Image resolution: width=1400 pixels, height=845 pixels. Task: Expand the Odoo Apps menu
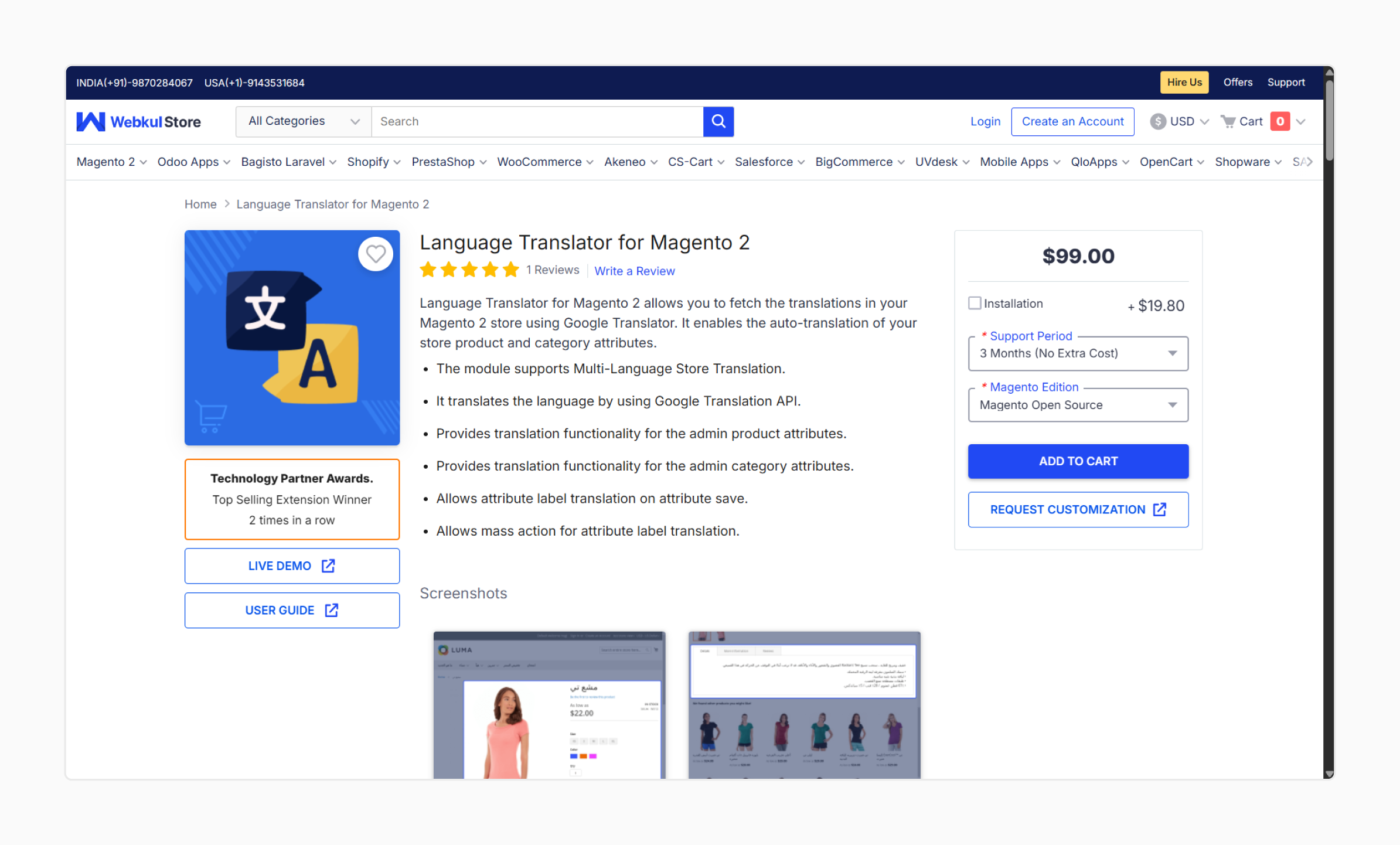click(193, 162)
